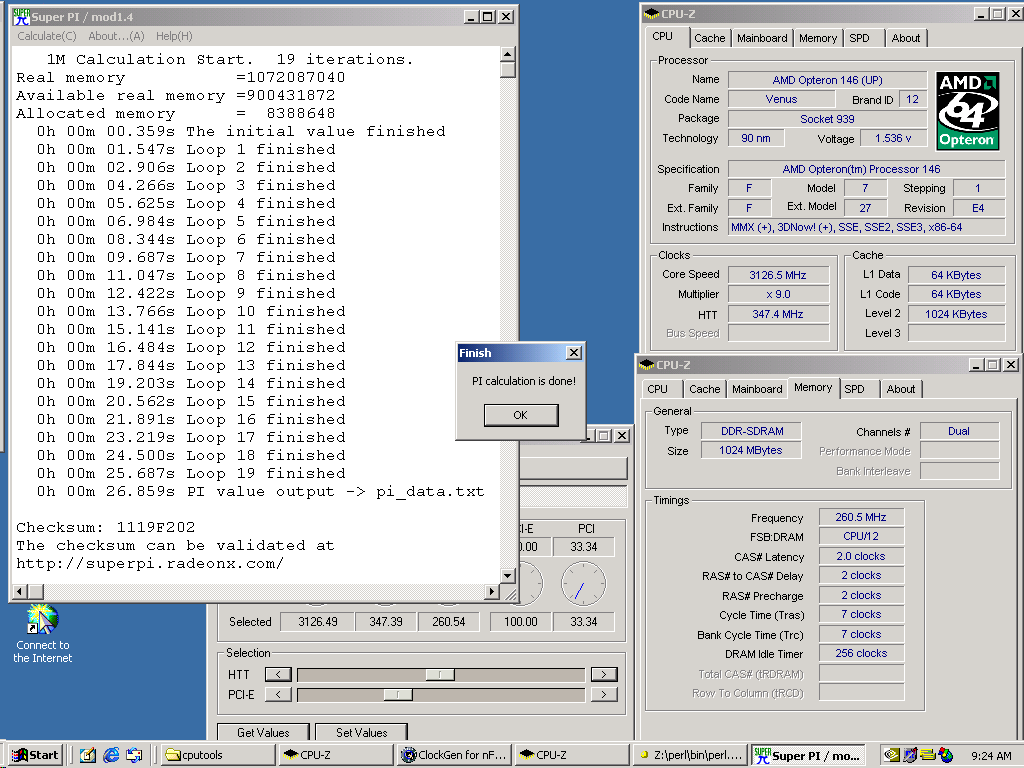Click Super PI title bar icon
The height and width of the screenshot is (768, 1024).
click(x=21, y=16)
